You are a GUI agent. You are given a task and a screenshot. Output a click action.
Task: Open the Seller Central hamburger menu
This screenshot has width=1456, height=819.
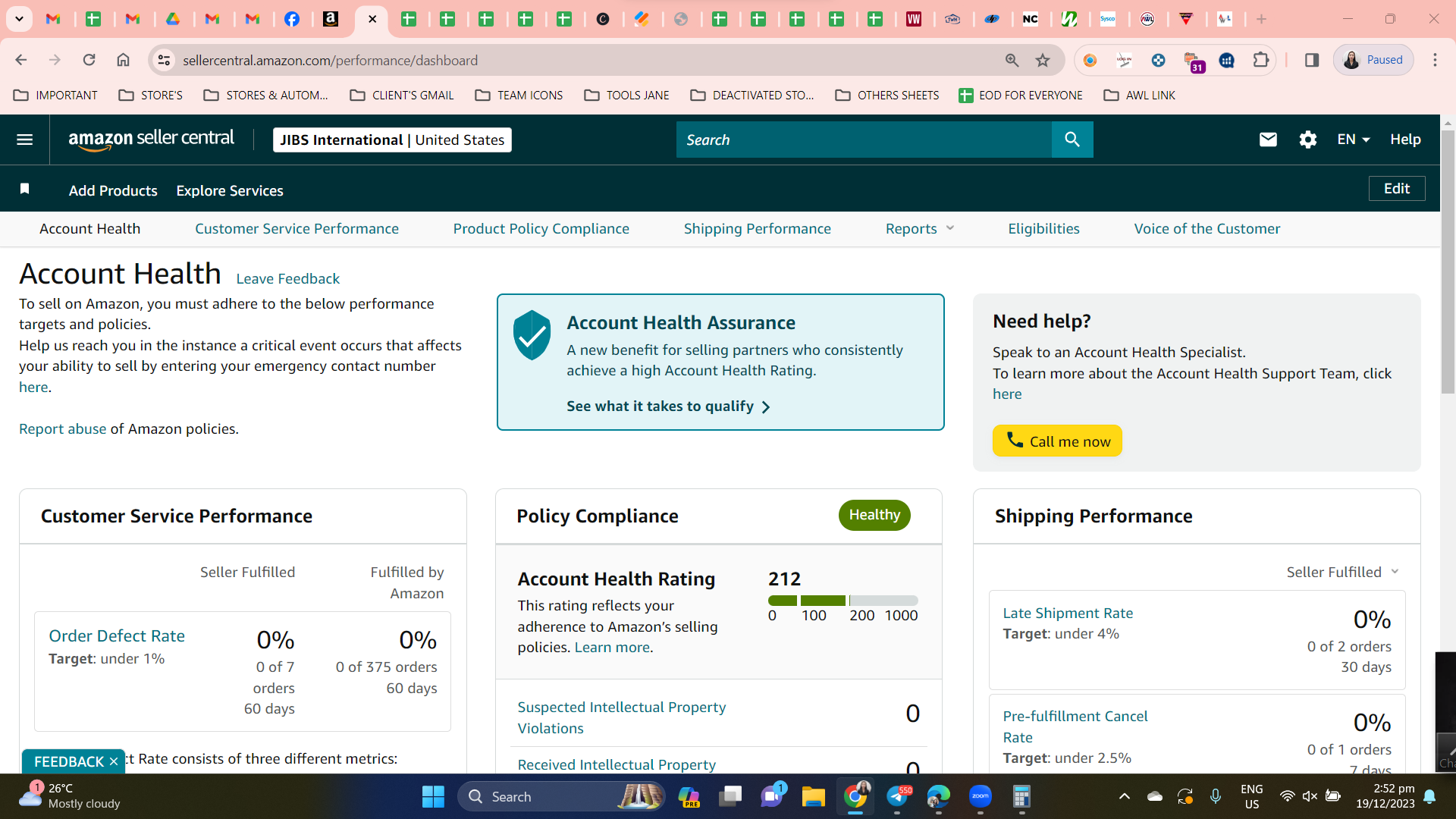tap(25, 140)
